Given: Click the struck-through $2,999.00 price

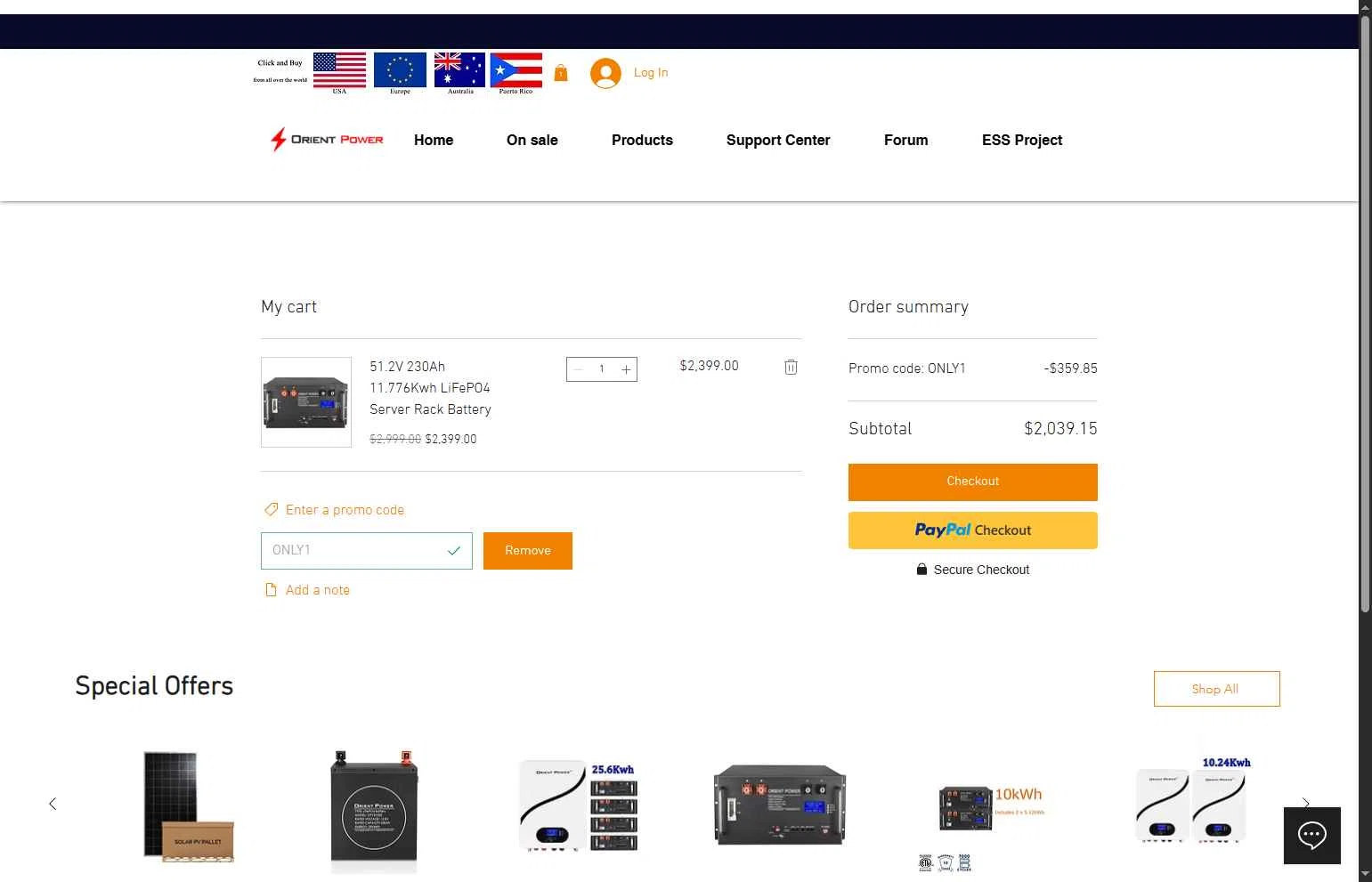Looking at the screenshot, I should 395,440.
